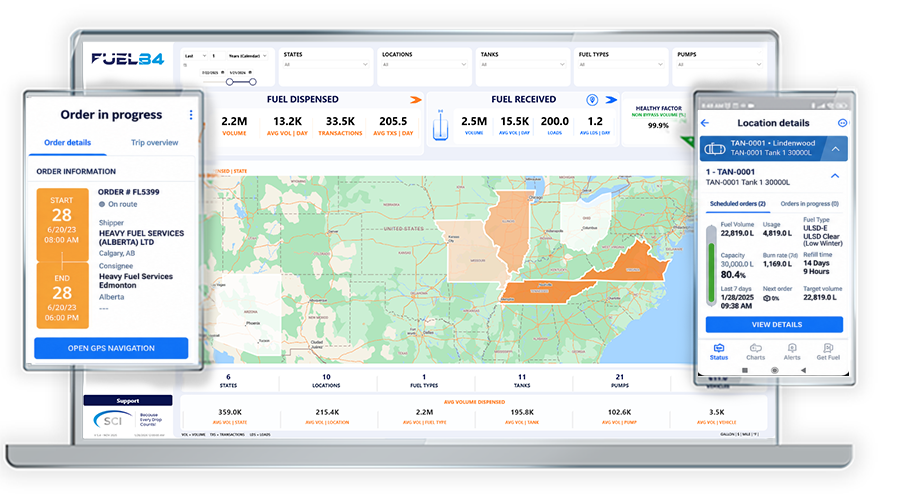Viewport: 900px width, 504px height.
Task: Click the Order # FL5399 text
Action: coord(129,192)
